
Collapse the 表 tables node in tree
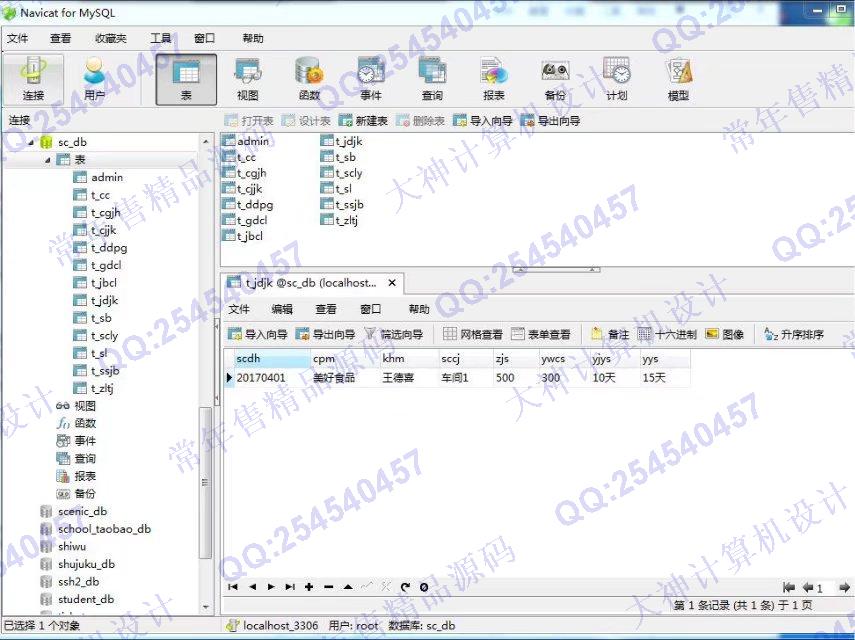pos(47,160)
